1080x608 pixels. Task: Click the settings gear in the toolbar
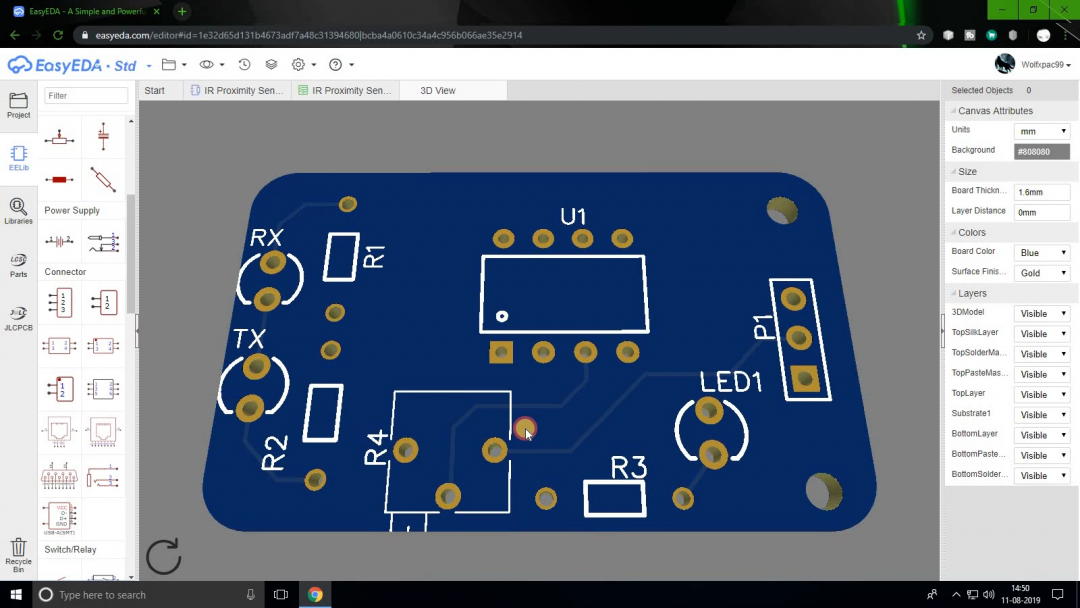point(299,63)
